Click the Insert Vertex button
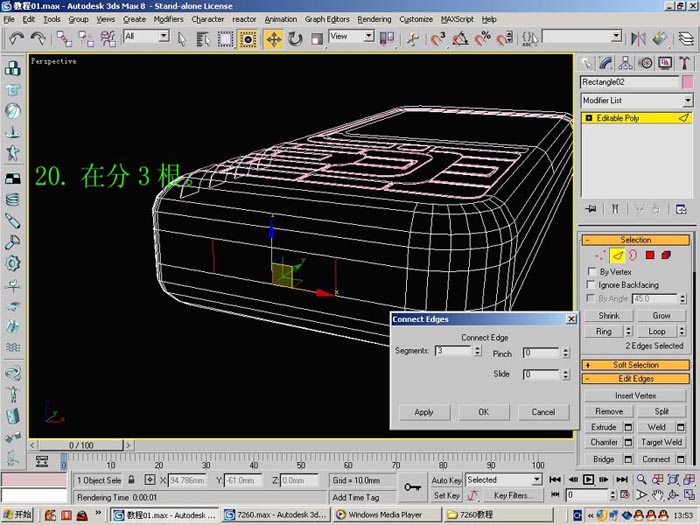Screen dimensions: 700x525 635,396
